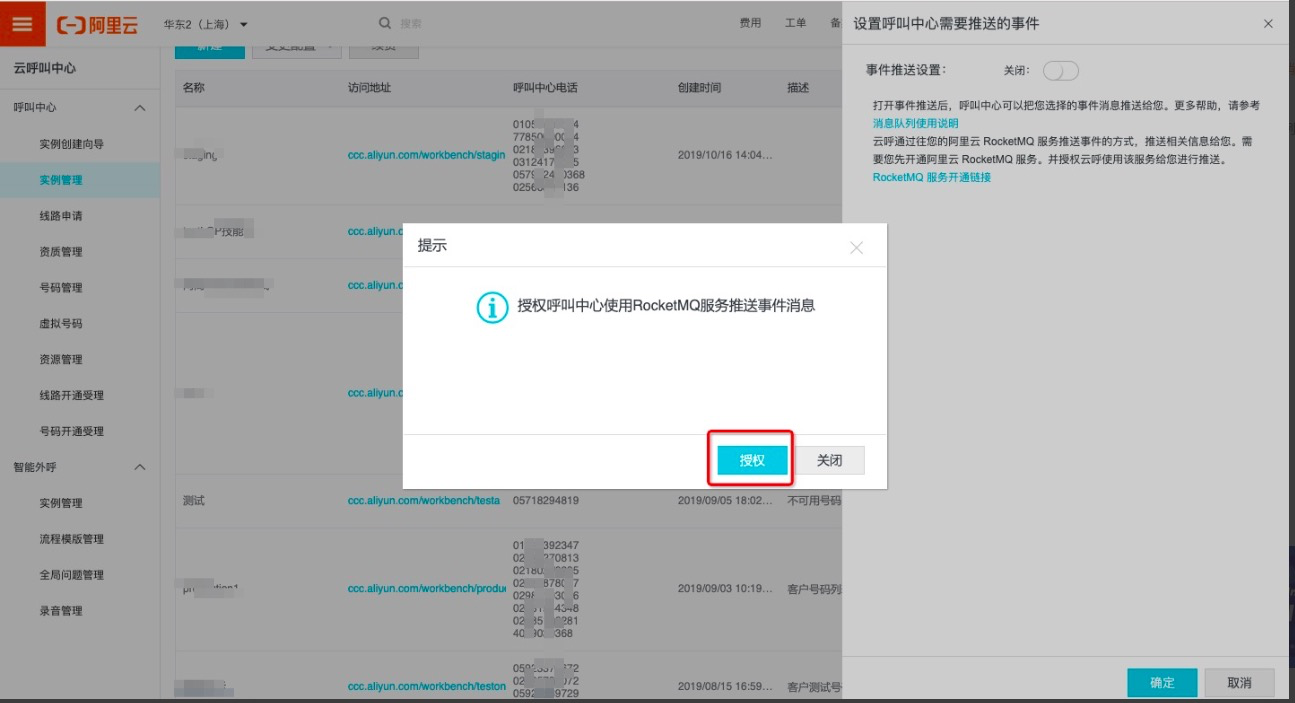Close the event push settings panel

[1269, 24]
